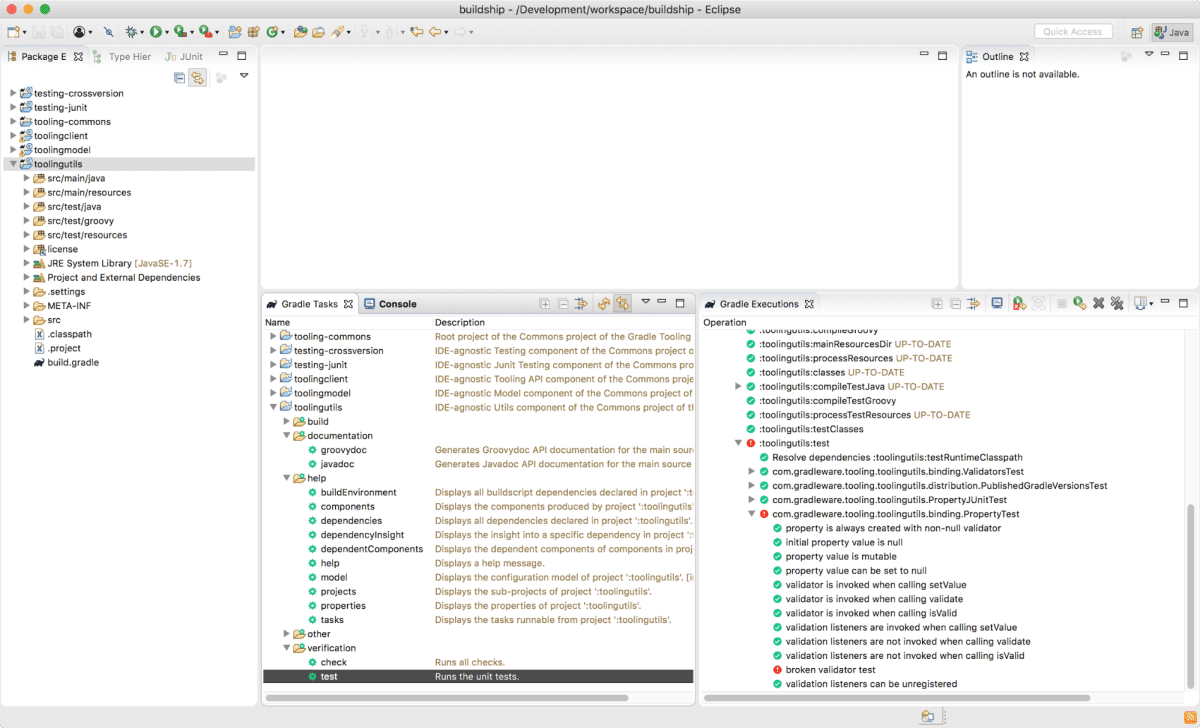Click the green Run button in toolbar
Image resolution: width=1200 pixels, height=728 pixels.
point(156,32)
